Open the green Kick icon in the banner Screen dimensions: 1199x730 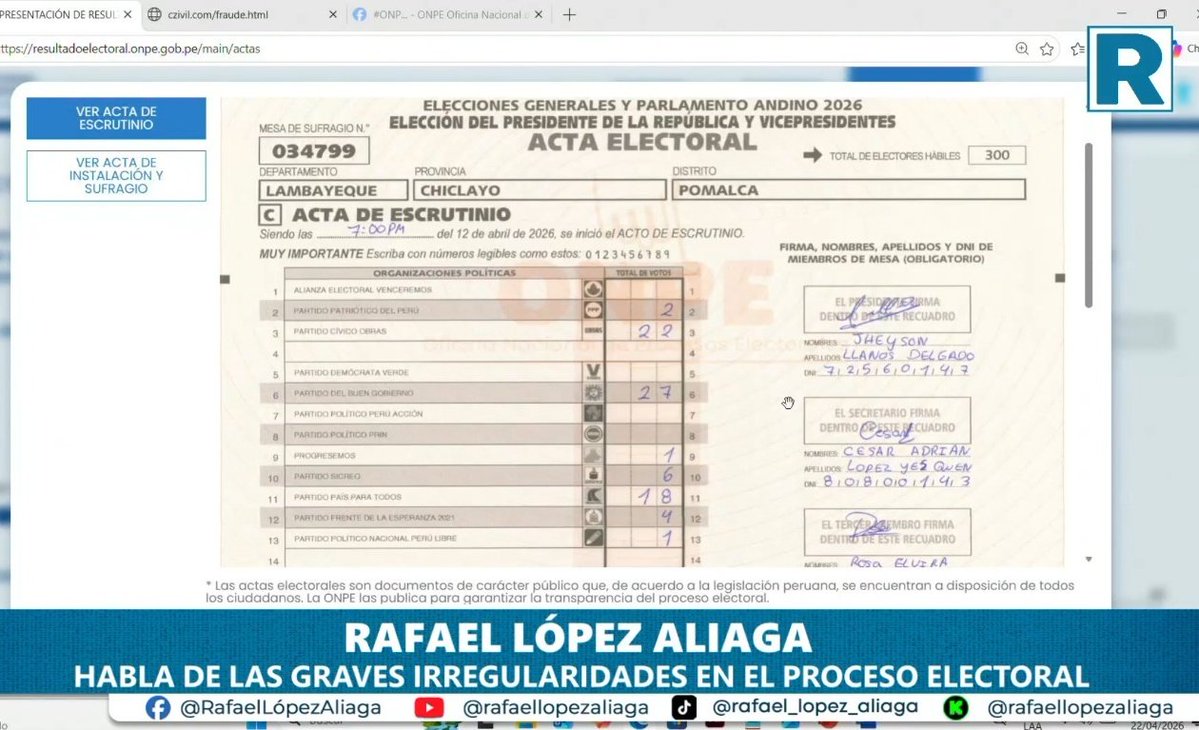point(955,706)
